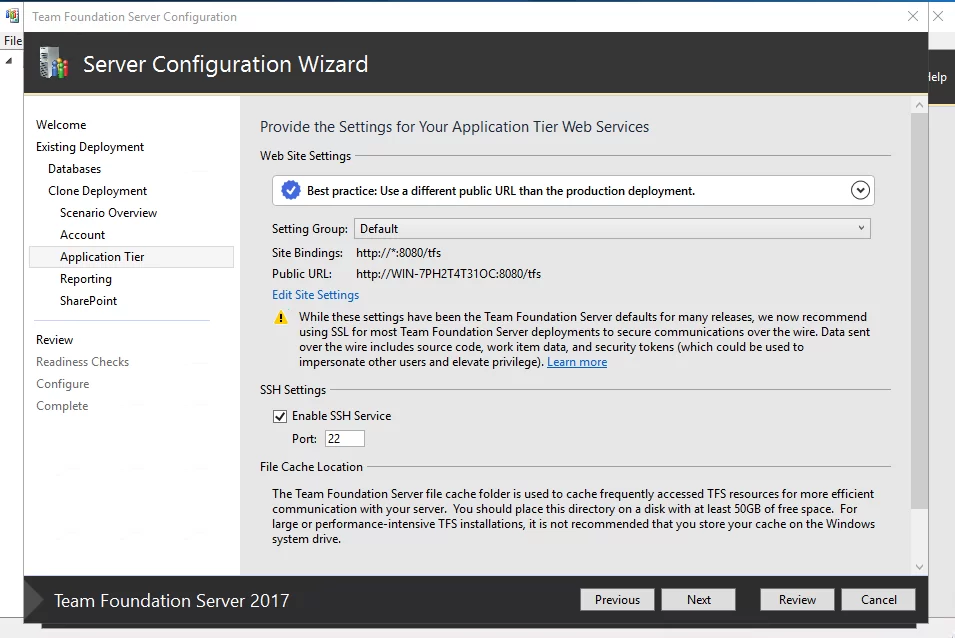Viewport: 955px width, 638px height.
Task: Go to the Welcome step
Action: (x=61, y=125)
